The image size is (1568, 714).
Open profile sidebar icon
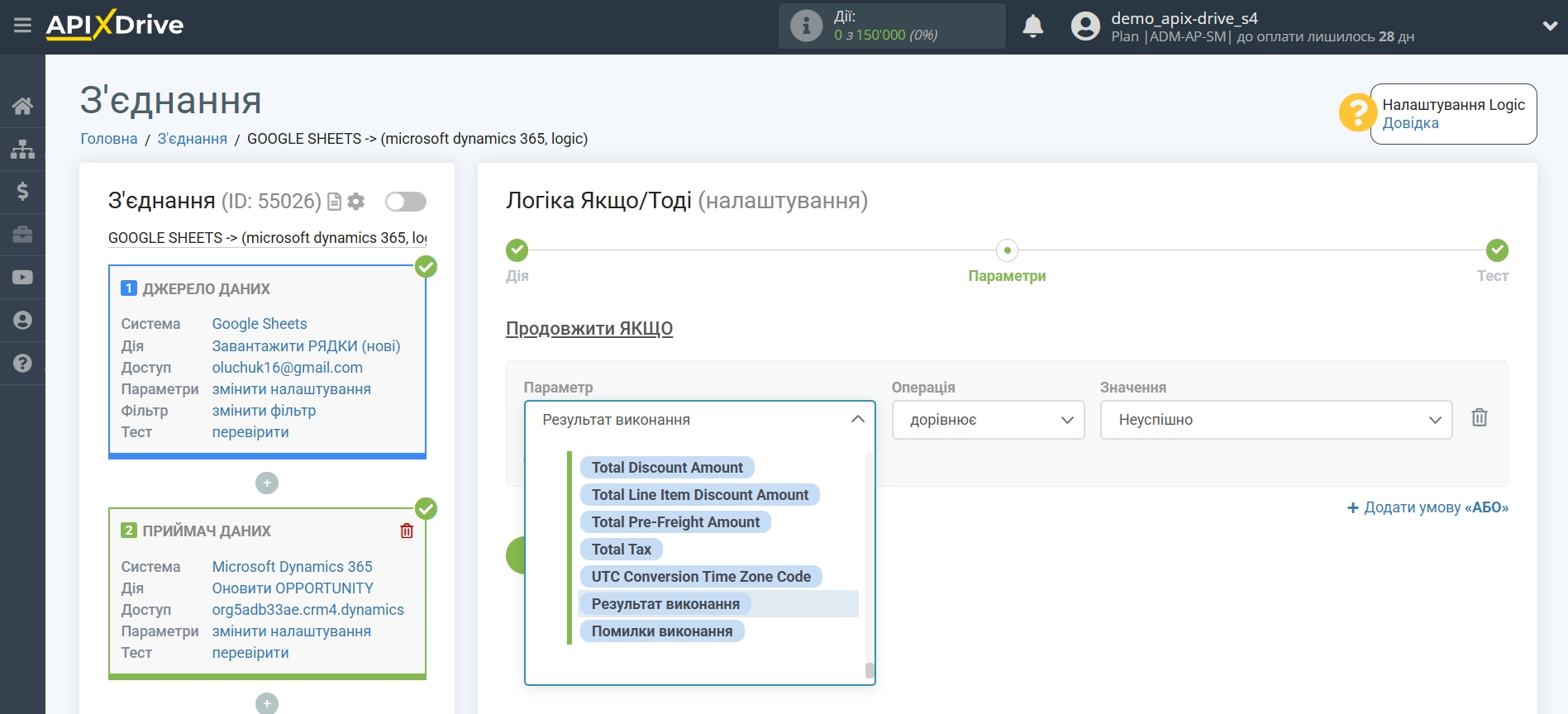pyautogui.click(x=22, y=321)
